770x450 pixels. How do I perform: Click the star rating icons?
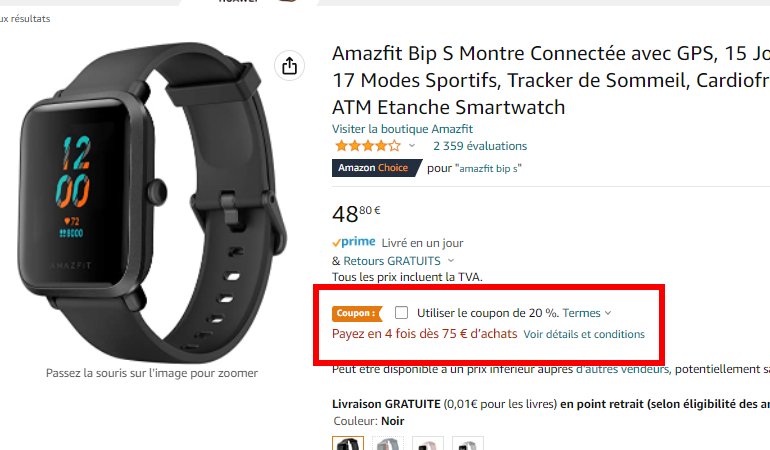[x=367, y=146]
